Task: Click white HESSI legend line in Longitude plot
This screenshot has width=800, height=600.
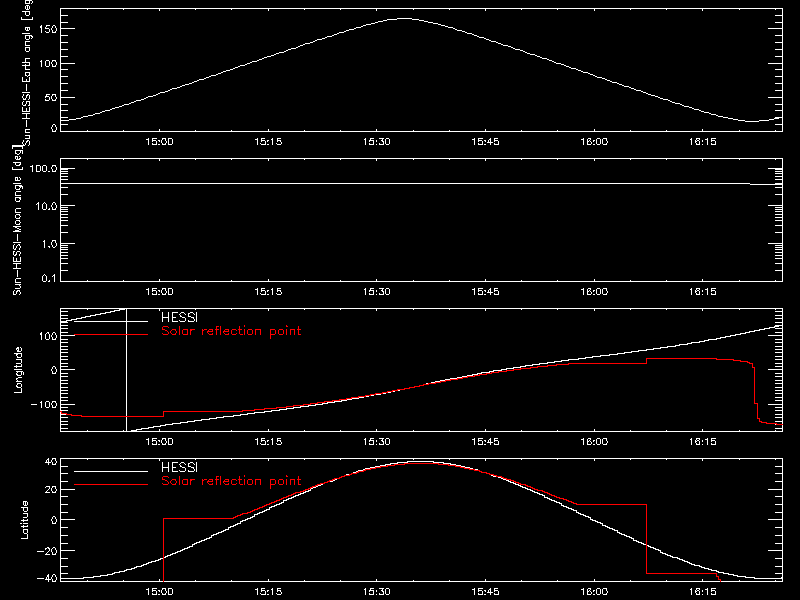Action: 111,321
